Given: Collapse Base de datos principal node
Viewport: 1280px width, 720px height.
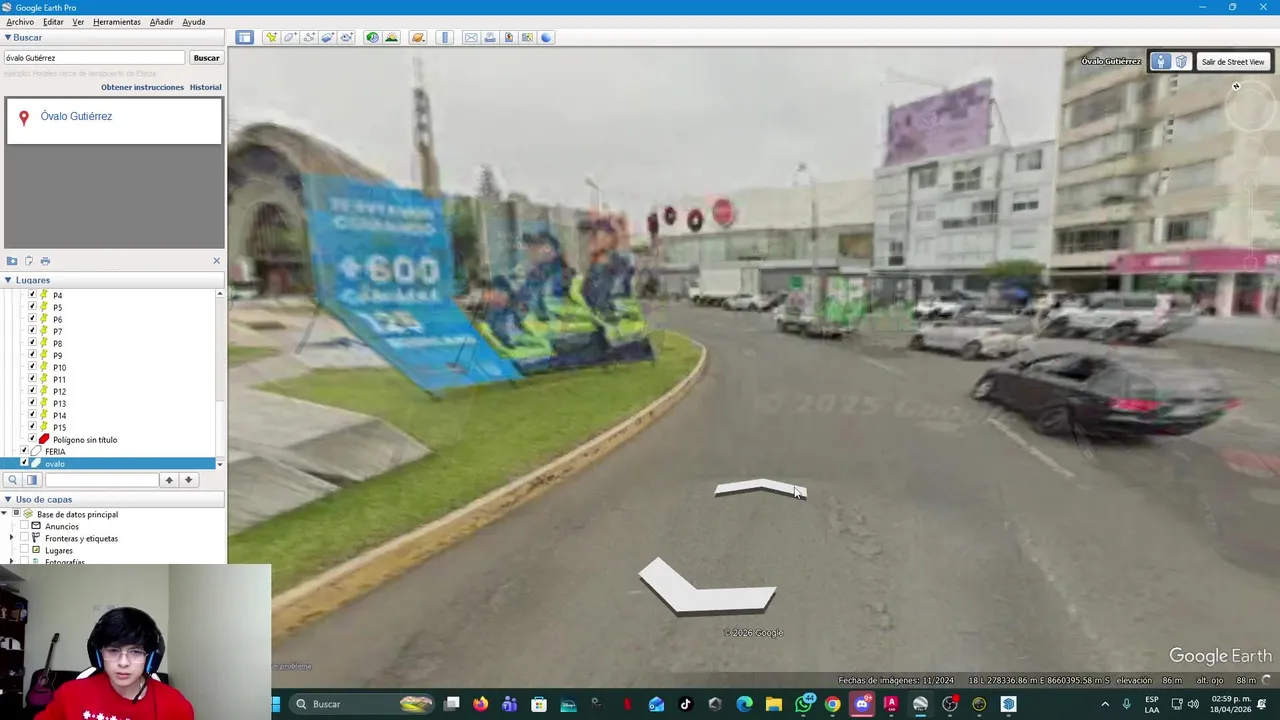Looking at the screenshot, I should click(x=4, y=514).
